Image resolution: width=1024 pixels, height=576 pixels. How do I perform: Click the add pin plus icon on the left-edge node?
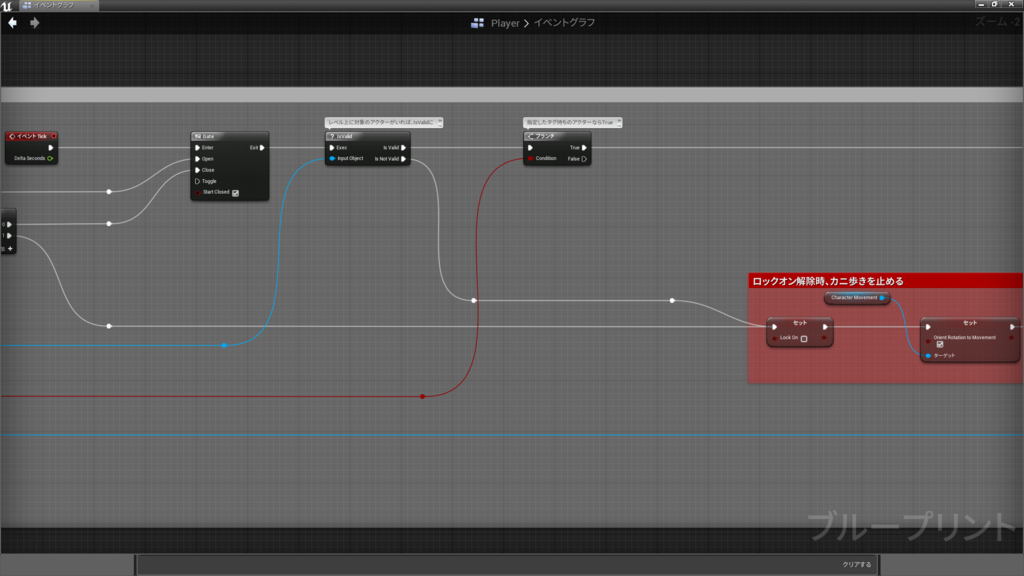[10, 248]
